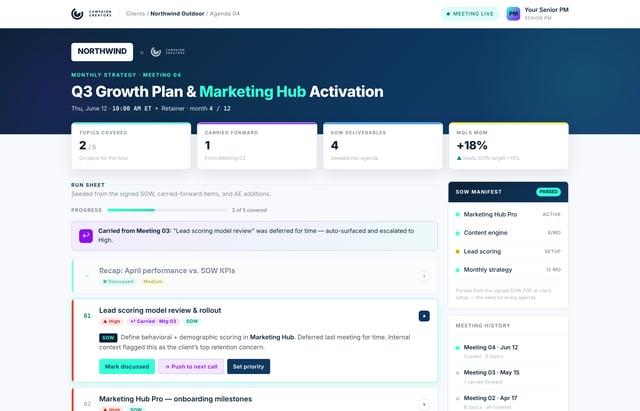Click SOW tag under Lead scoring title
The image size is (640, 411).
click(192, 321)
